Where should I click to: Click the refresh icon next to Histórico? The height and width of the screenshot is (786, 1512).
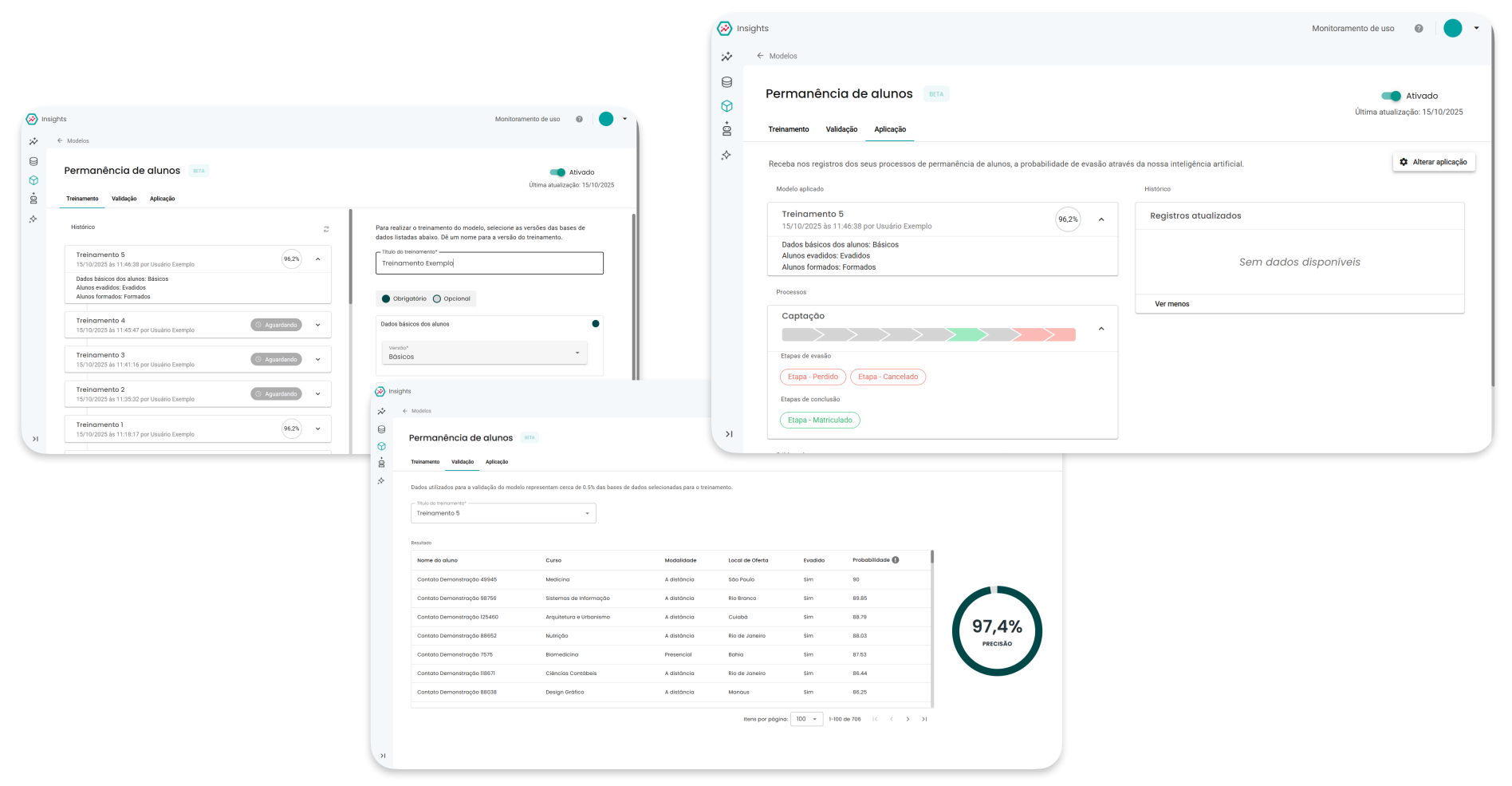click(x=326, y=229)
